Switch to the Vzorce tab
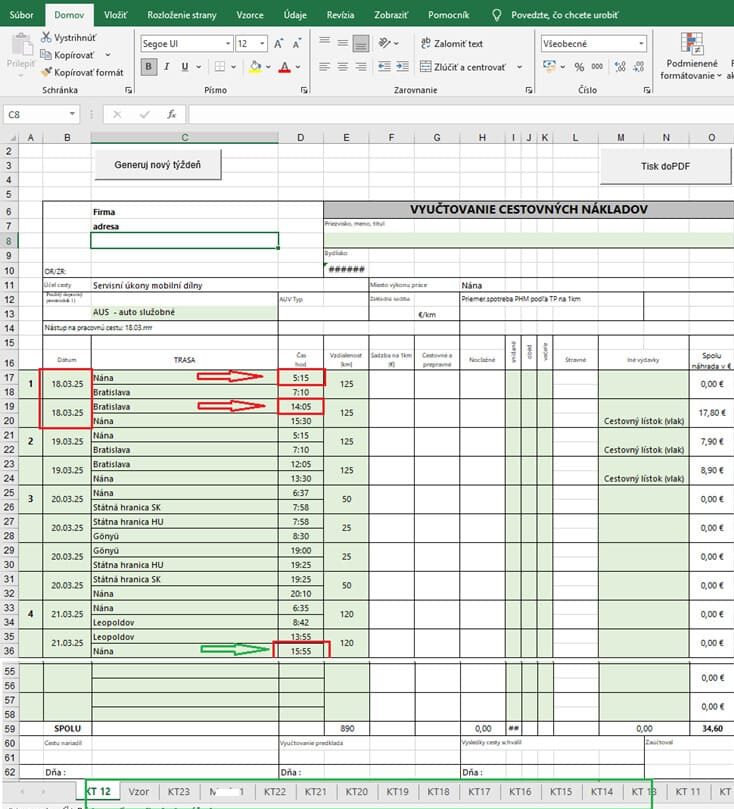The height and width of the screenshot is (809, 734). [250, 15]
